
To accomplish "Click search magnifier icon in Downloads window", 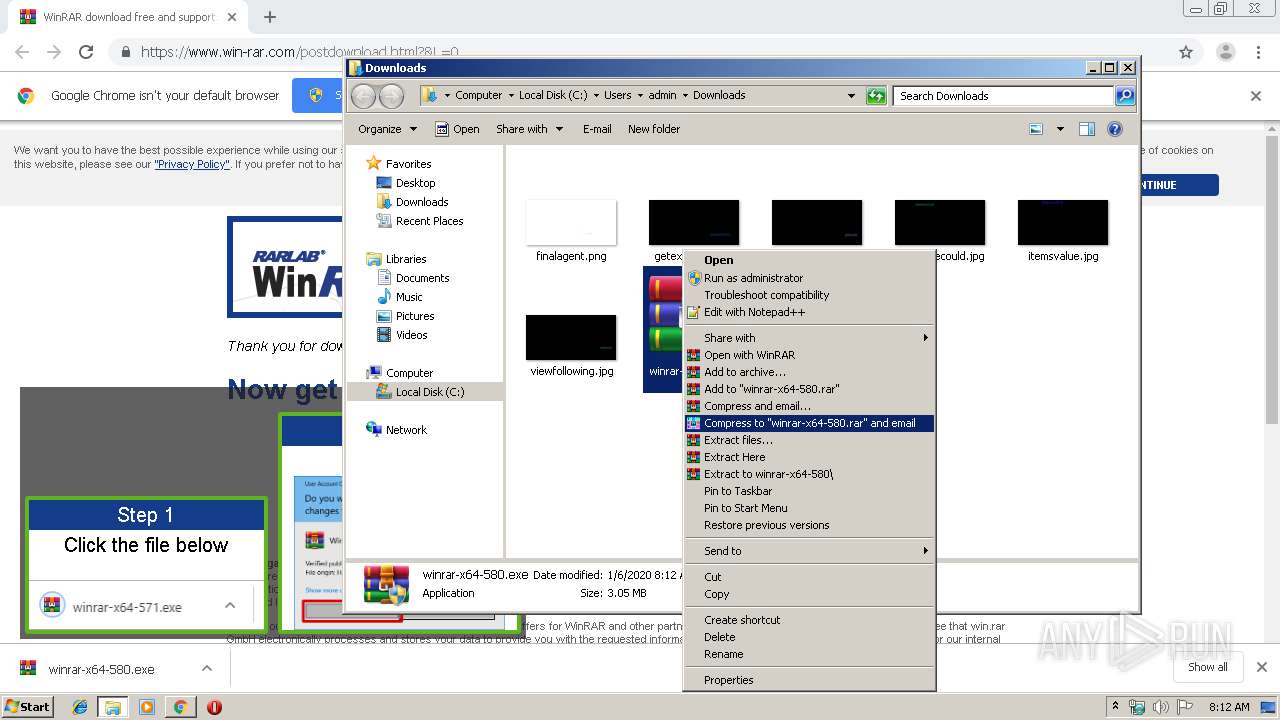I will [x=1125, y=96].
